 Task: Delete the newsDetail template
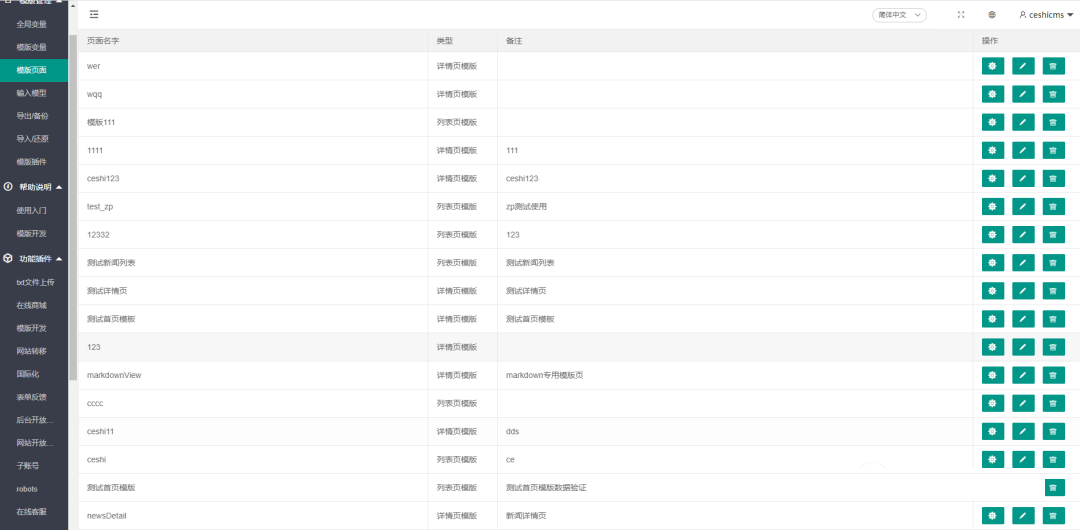pyautogui.click(x=1054, y=516)
